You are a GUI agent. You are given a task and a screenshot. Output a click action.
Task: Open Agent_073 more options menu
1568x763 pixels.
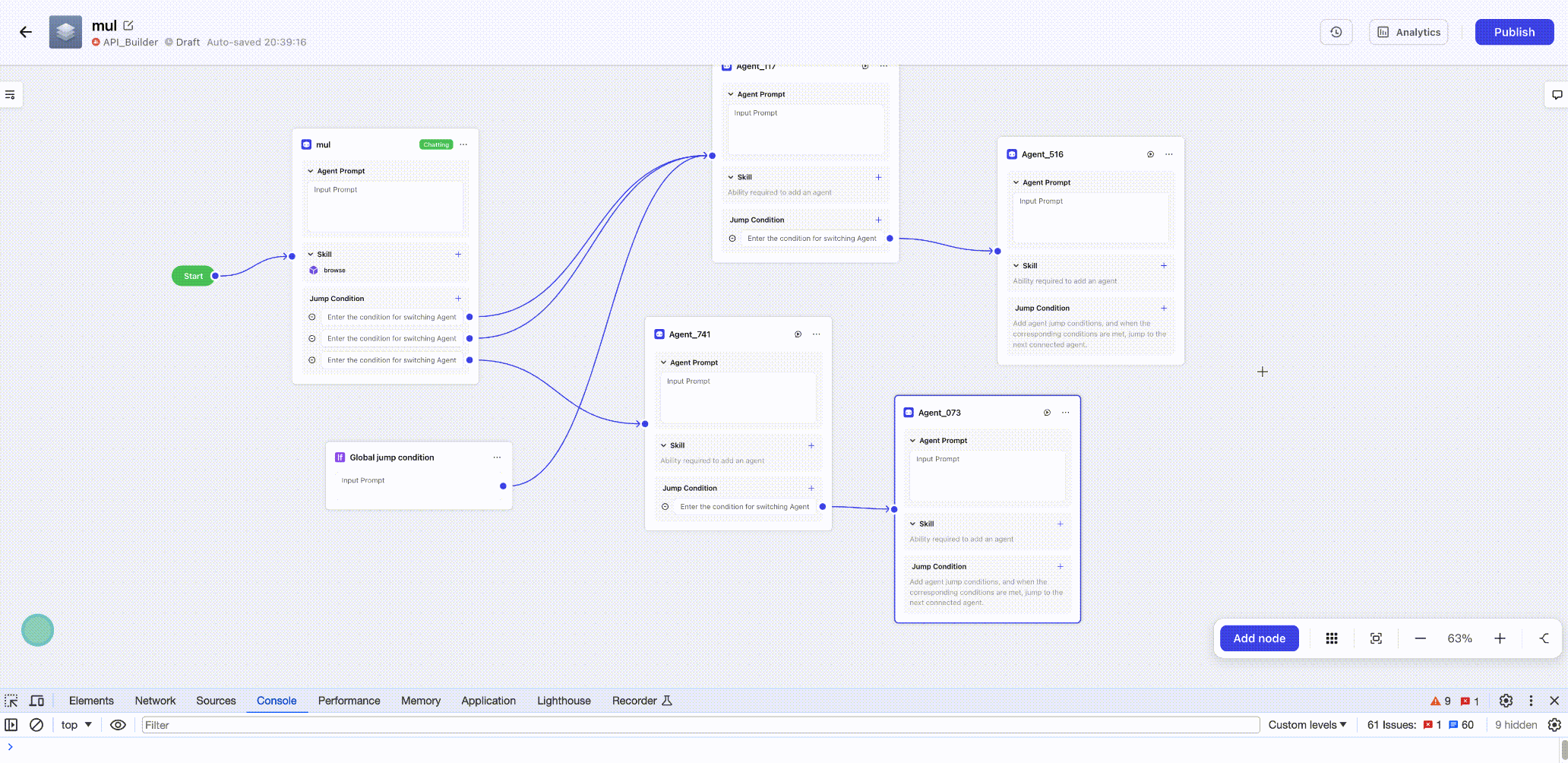pos(1066,413)
